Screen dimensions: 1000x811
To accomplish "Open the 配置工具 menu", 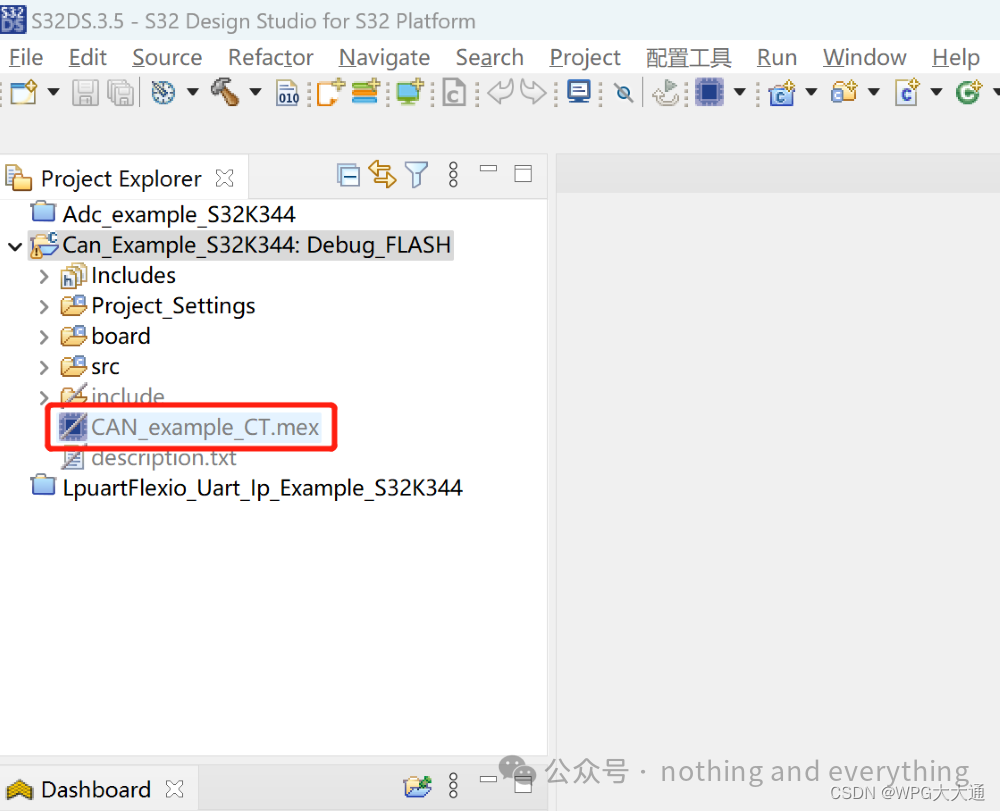I will (688, 57).
